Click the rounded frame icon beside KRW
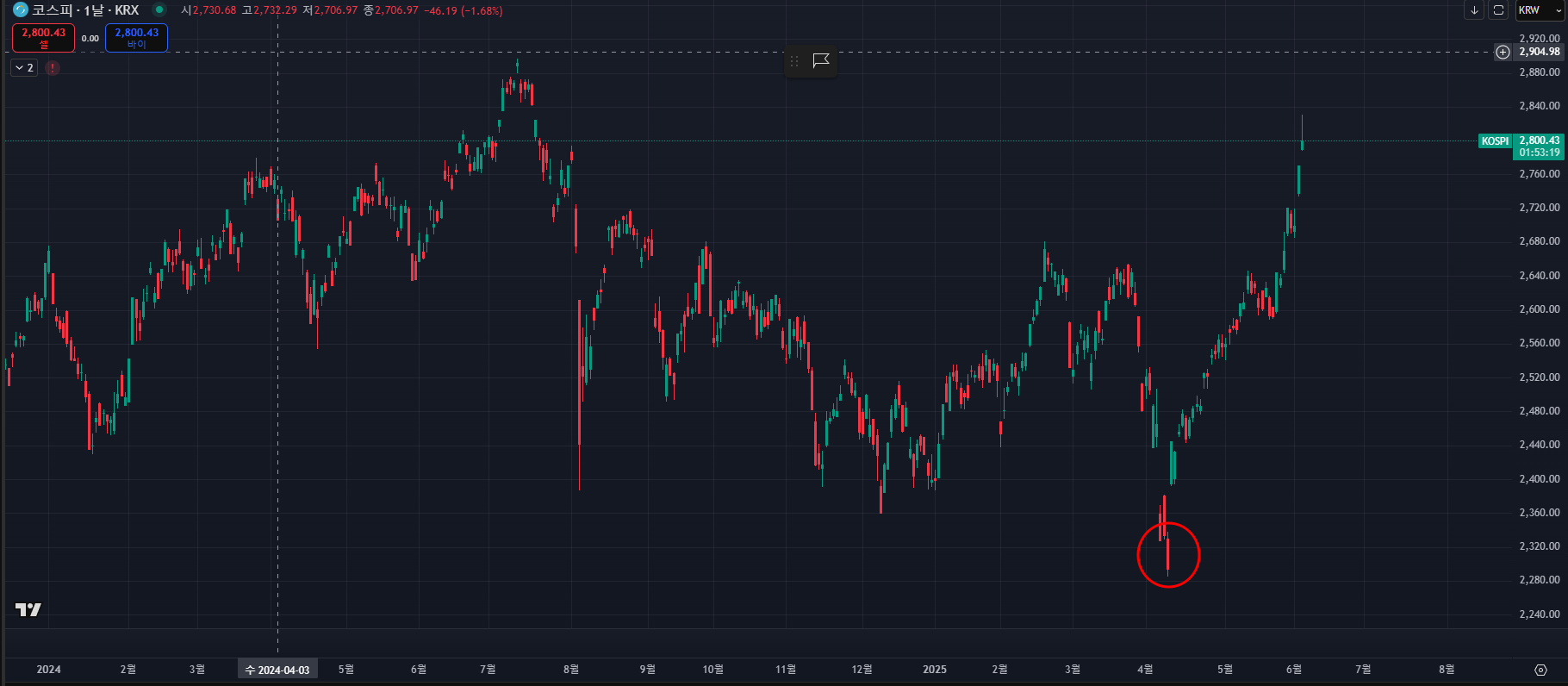 click(x=1499, y=10)
